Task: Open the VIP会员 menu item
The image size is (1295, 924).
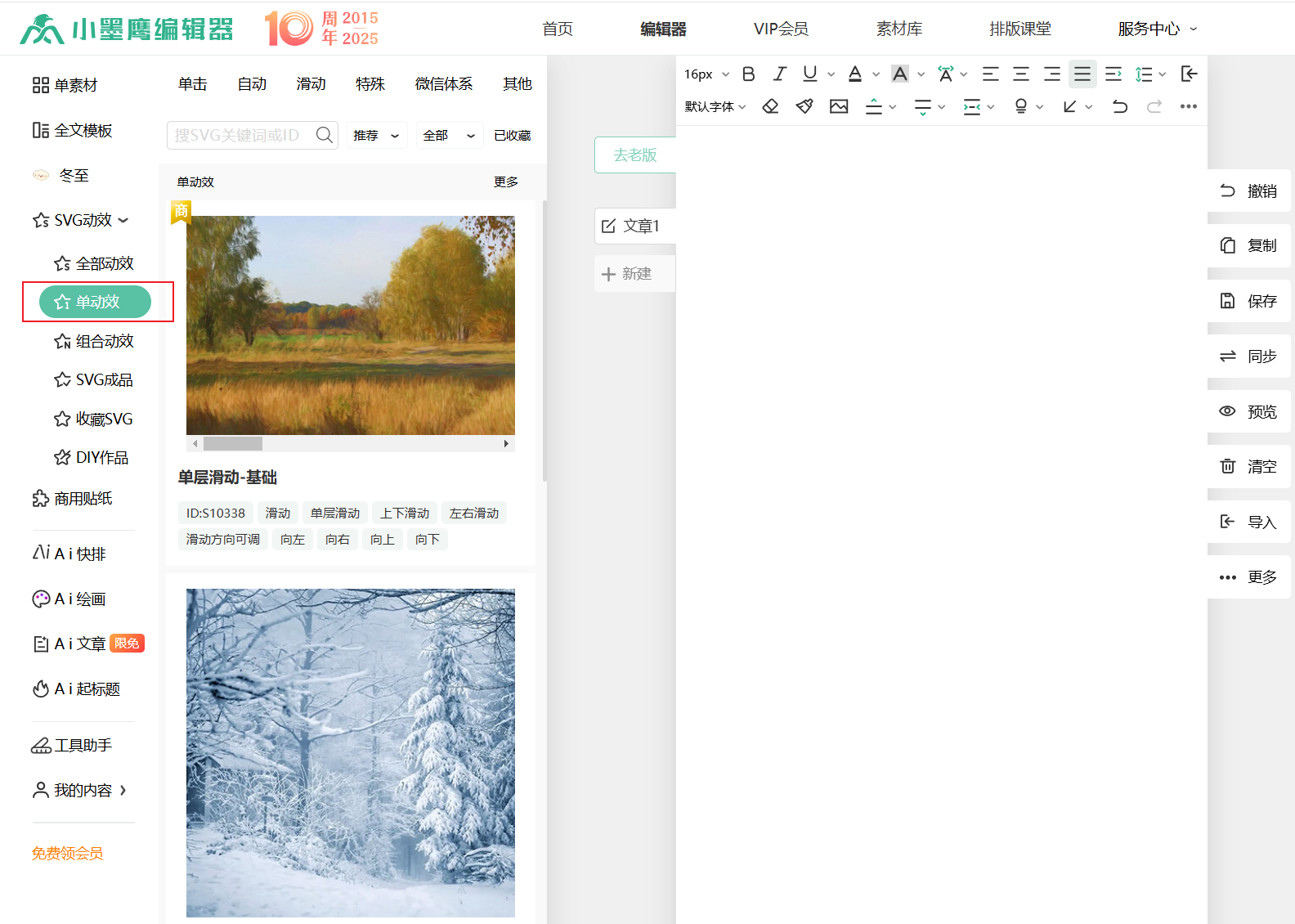Action: click(x=781, y=29)
